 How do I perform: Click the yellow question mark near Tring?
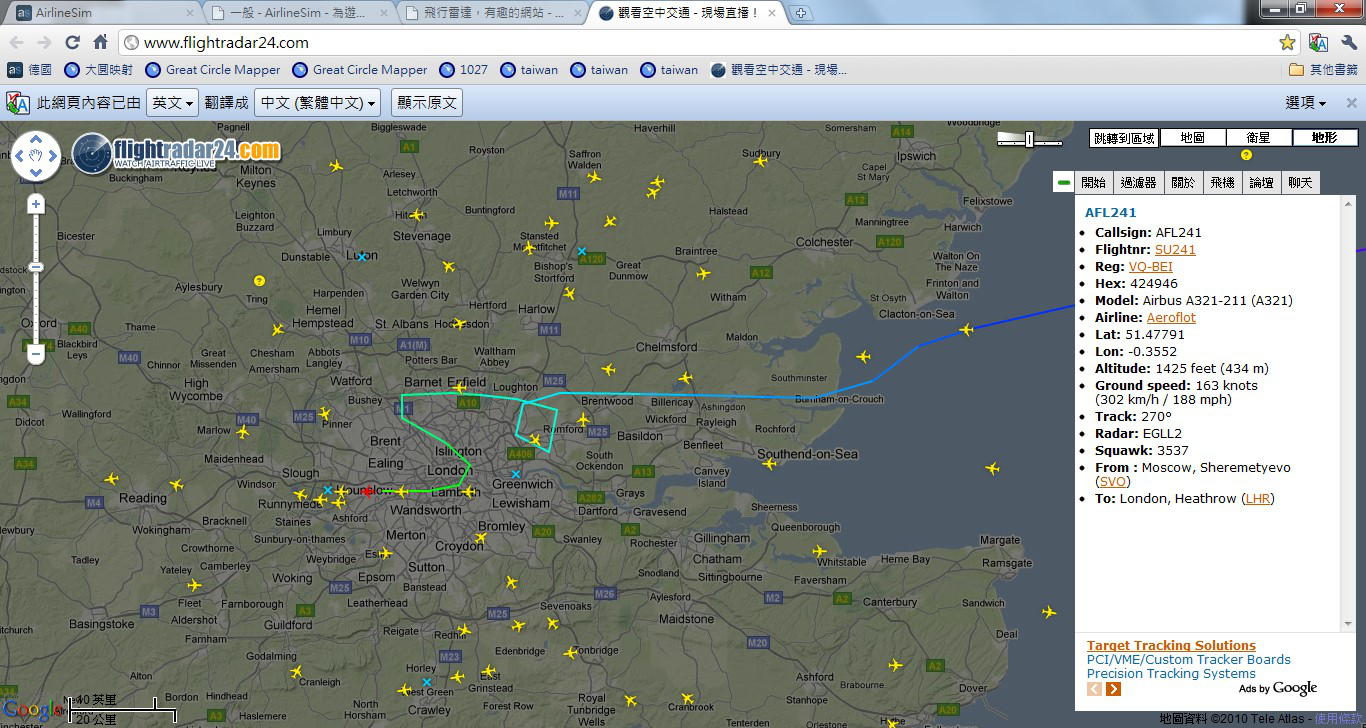[259, 281]
